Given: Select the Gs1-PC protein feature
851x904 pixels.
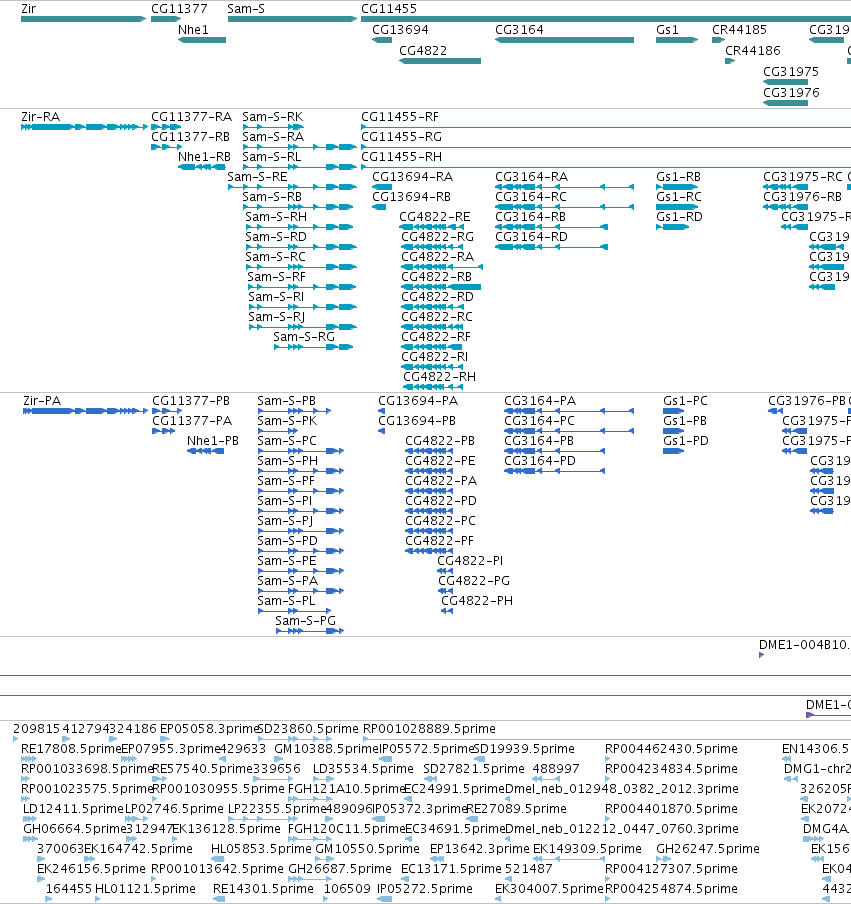Looking at the screenshot, I should tap(673, 411).
